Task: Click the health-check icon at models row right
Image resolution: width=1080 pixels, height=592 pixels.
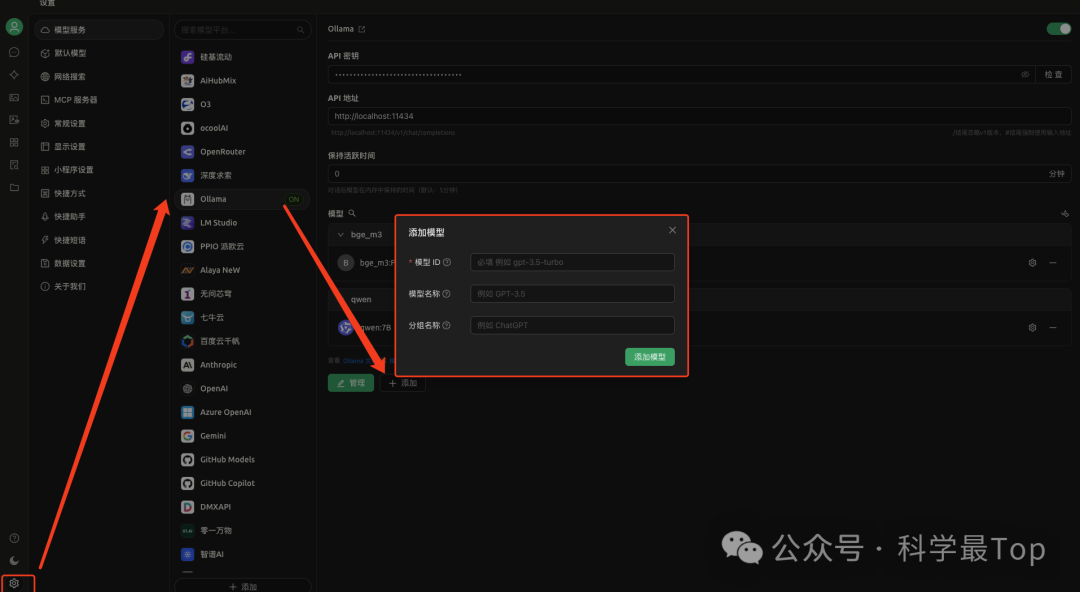Action: (1065, 214)
